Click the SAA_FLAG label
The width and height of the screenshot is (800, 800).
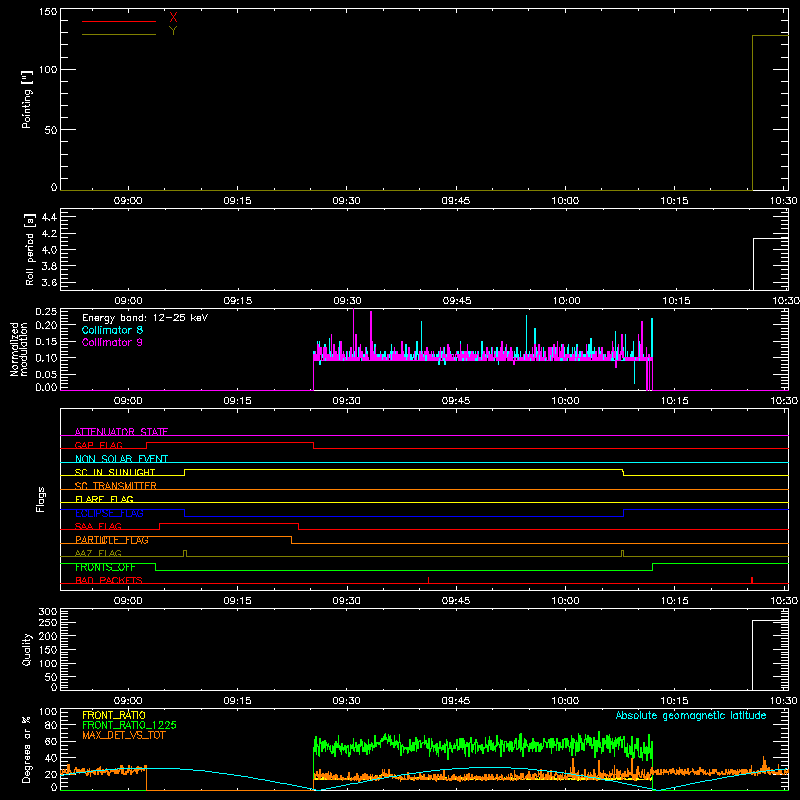(x=98, y=527)
